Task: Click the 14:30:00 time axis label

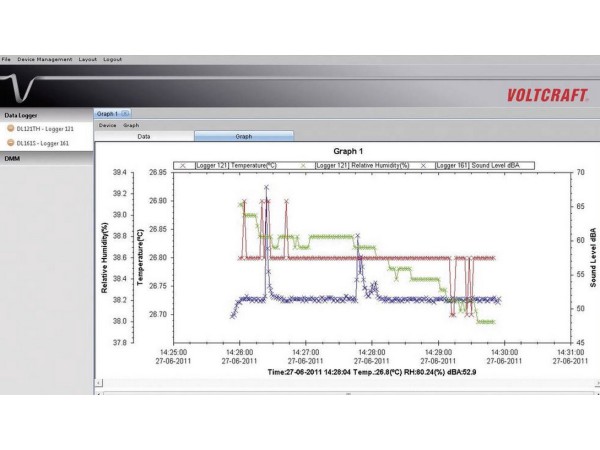Action: tap(504, 352)
